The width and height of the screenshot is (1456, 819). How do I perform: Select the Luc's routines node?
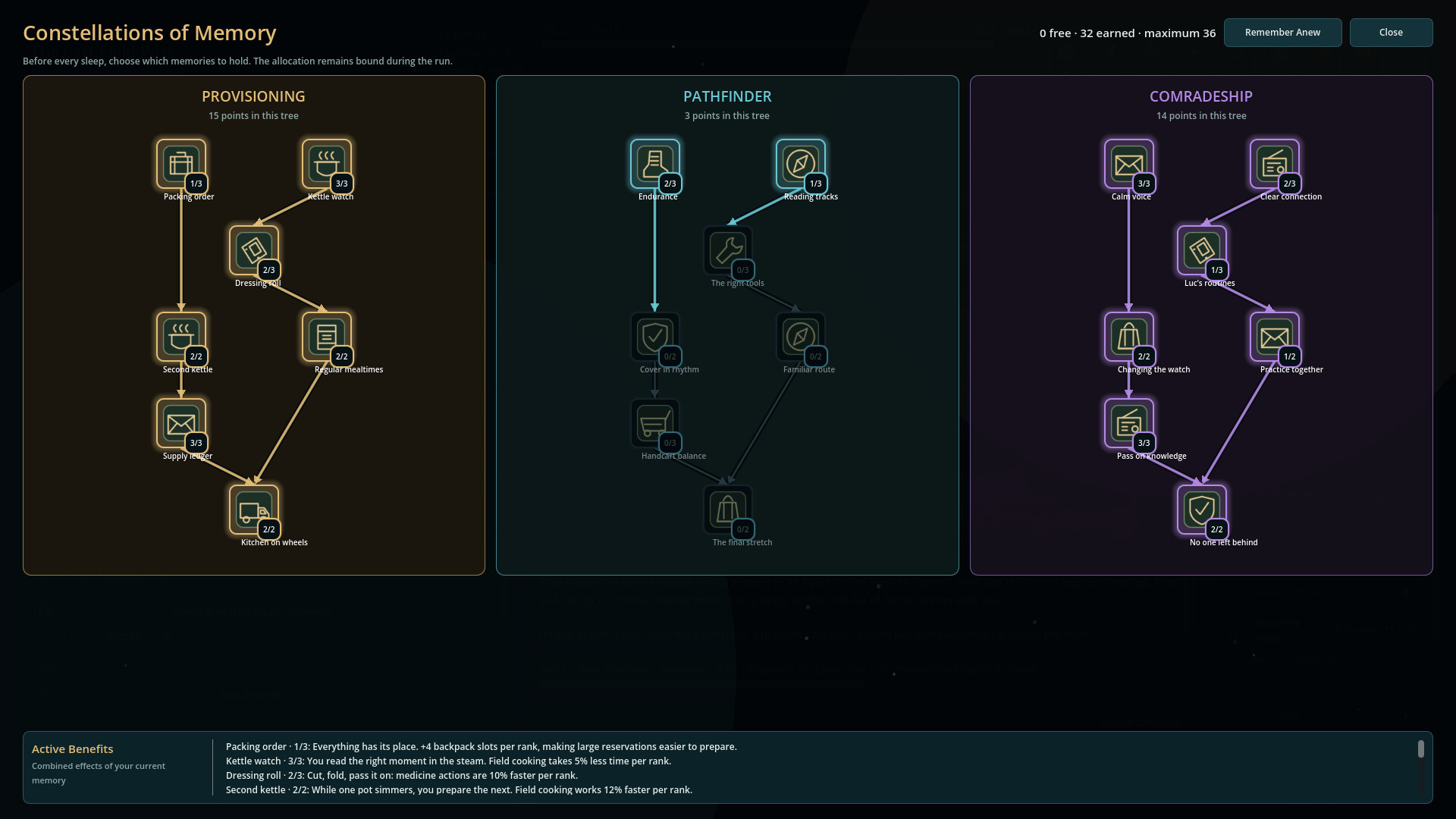point(1201,249)
